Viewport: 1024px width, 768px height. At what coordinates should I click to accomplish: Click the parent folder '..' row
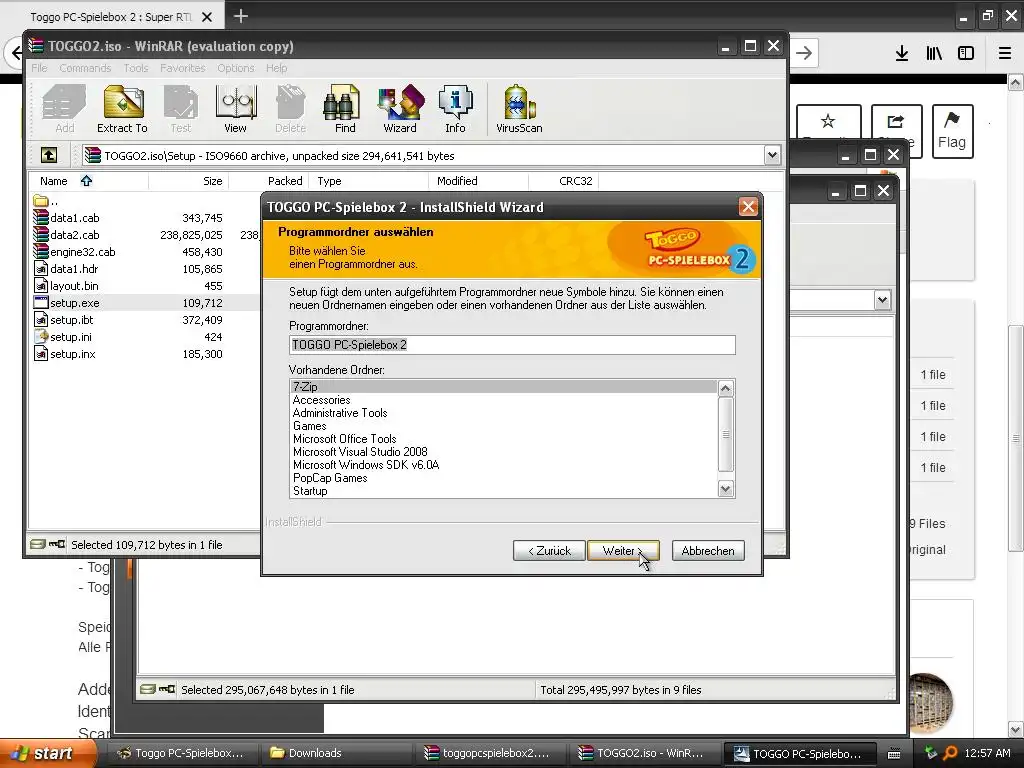tap(145, 200)
